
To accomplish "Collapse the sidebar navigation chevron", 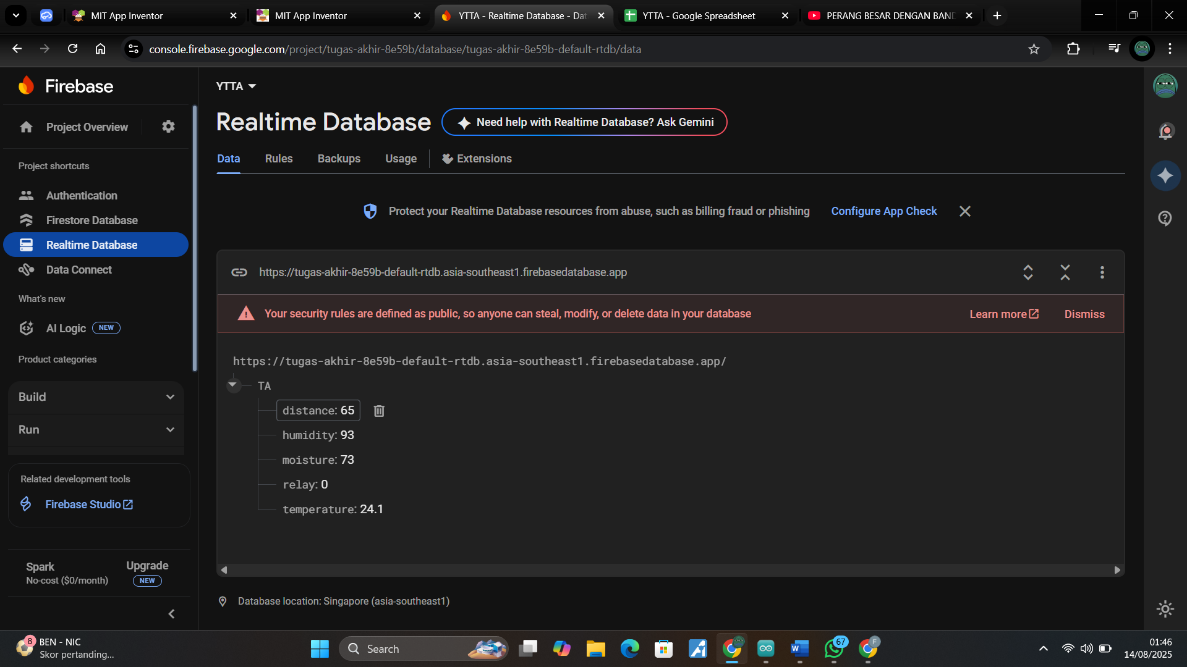I will pyautogui.click(x=171, y=614).
